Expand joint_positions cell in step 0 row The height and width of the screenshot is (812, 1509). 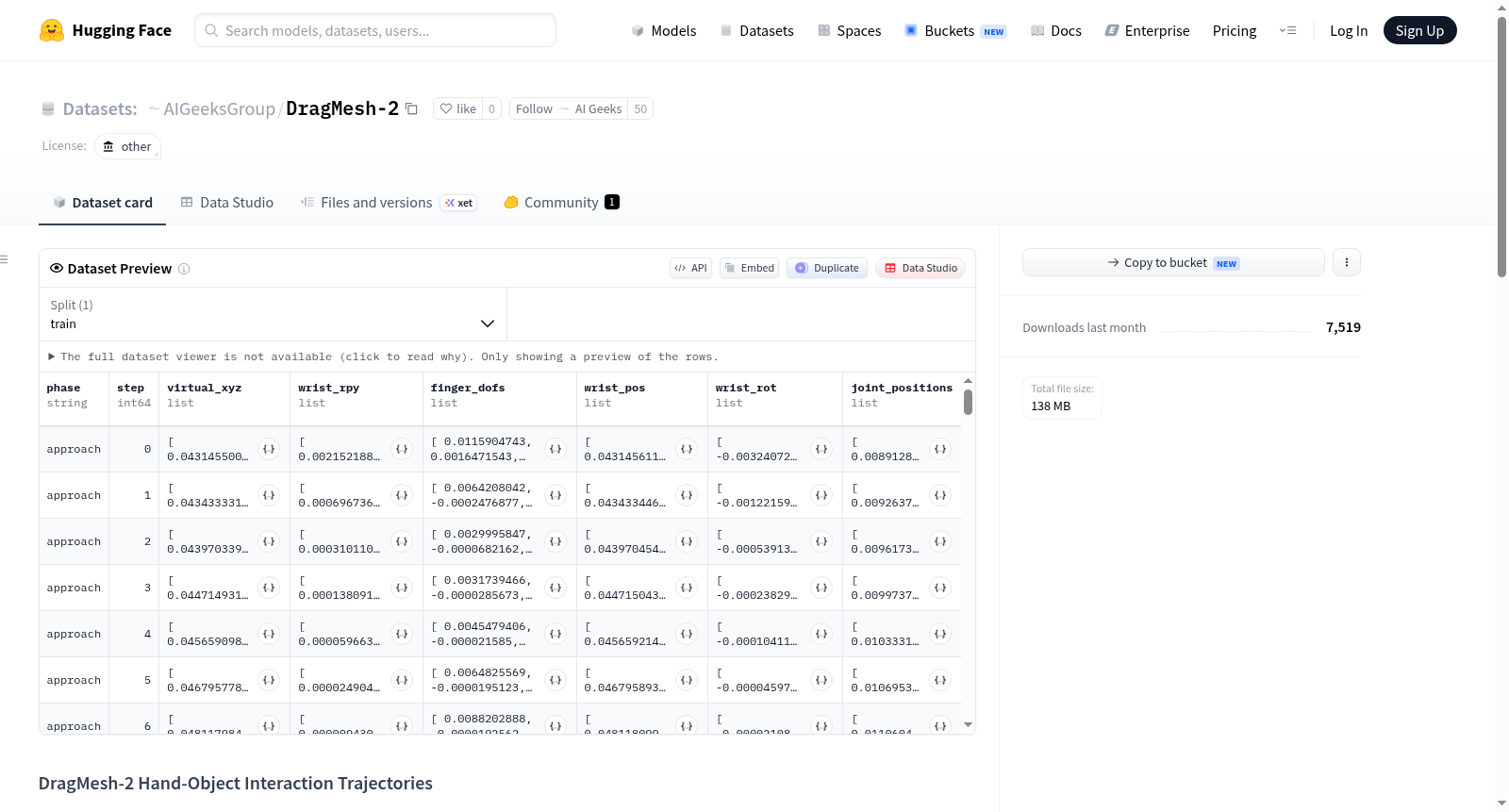point(940,449)
